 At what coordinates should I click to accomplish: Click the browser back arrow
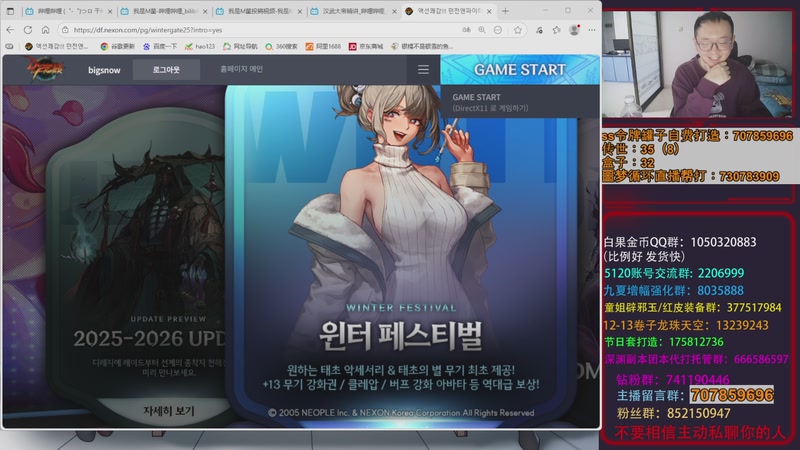pyautogui.click(x=10, y=30)
